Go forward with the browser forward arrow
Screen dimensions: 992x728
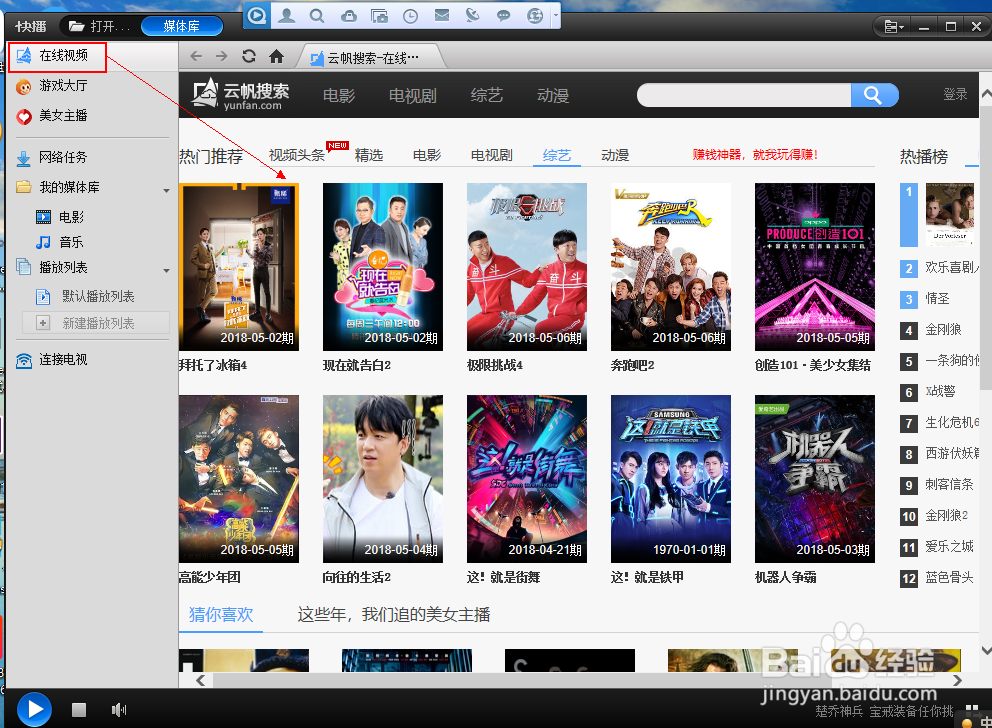[221, 56]
